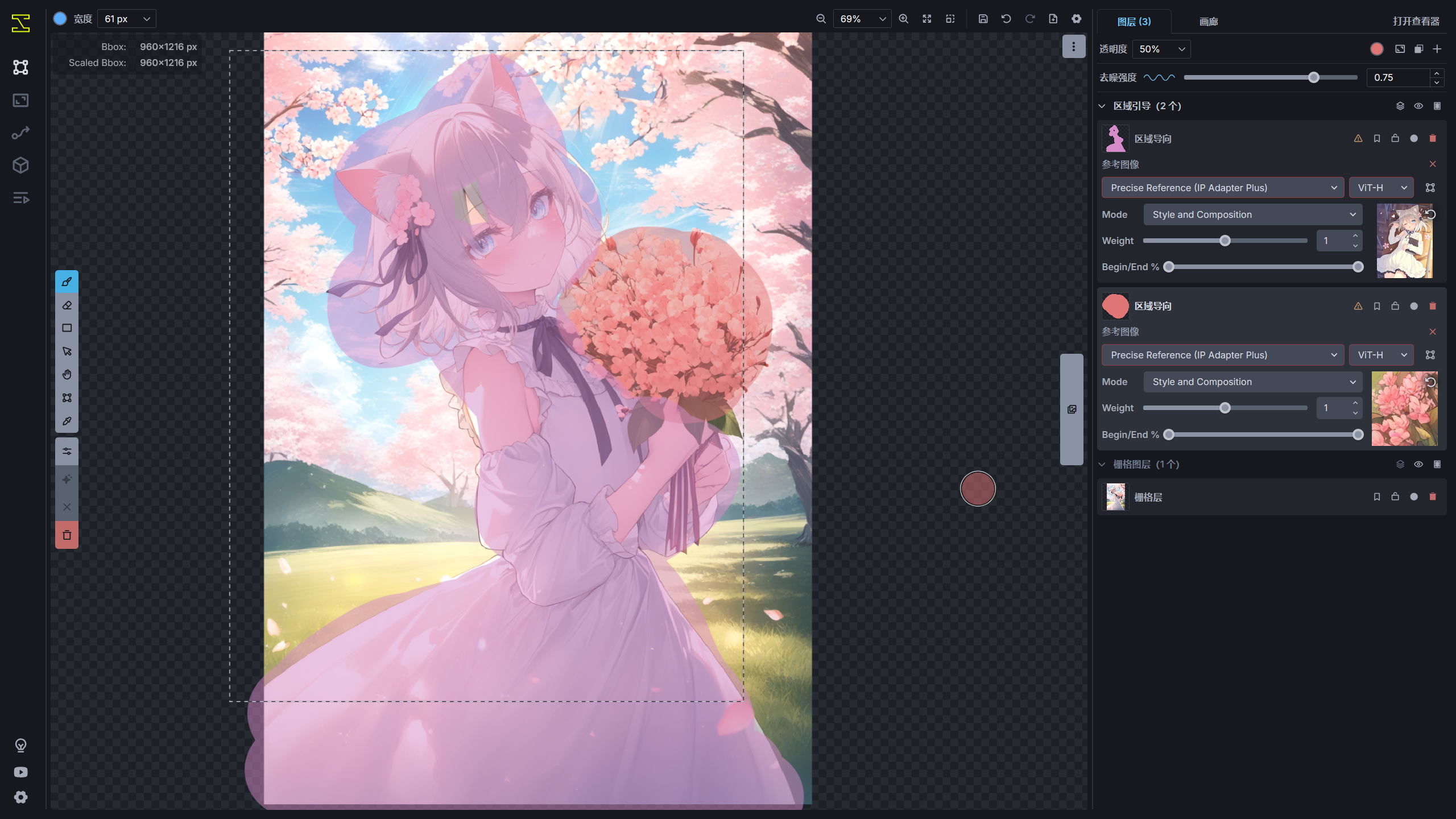1456x819 pixels.
Task: Click the zoom in magnifier icon
Action: point(903,19)
